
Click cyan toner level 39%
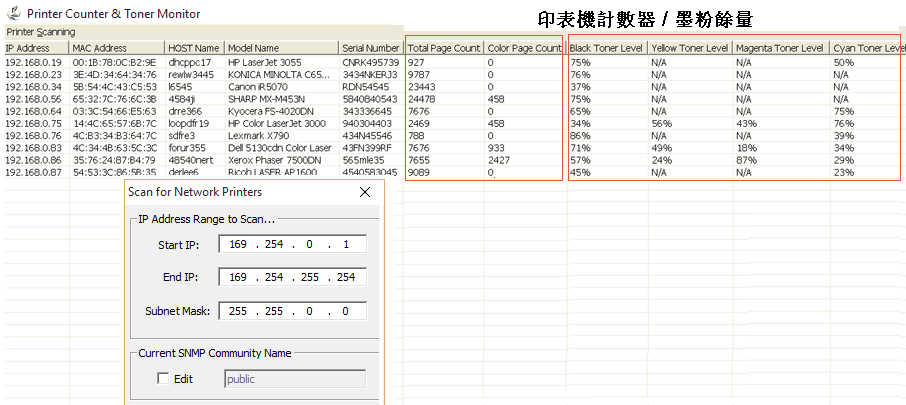point(844,136)
